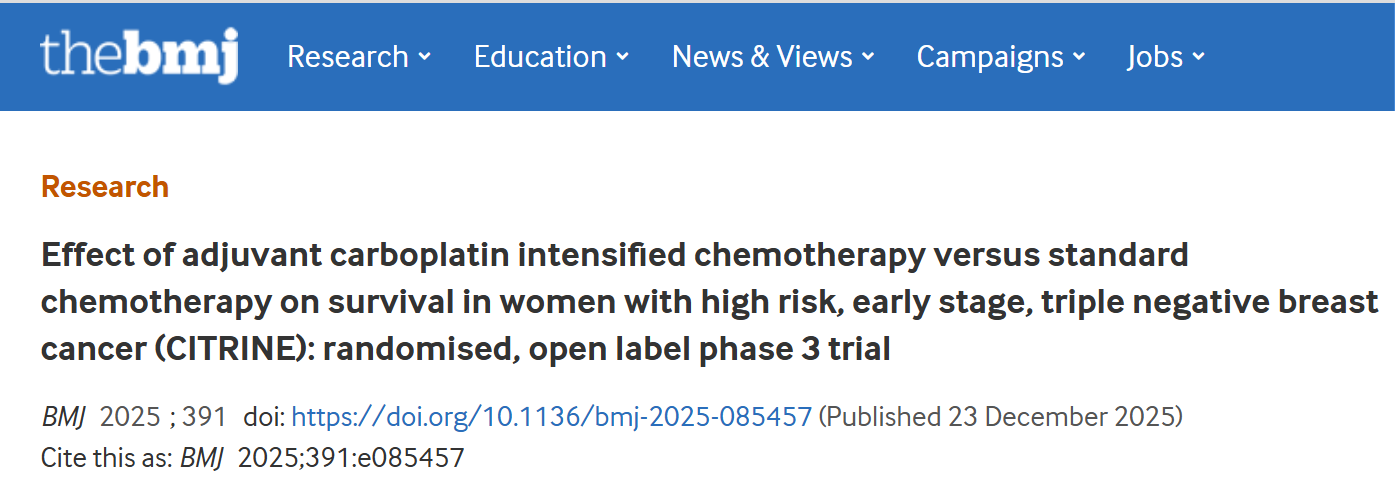This screenshot has height=477, width=1395.
Task: Click the thebmj logo
Action: pyautogui.click(x=139, y=56)
